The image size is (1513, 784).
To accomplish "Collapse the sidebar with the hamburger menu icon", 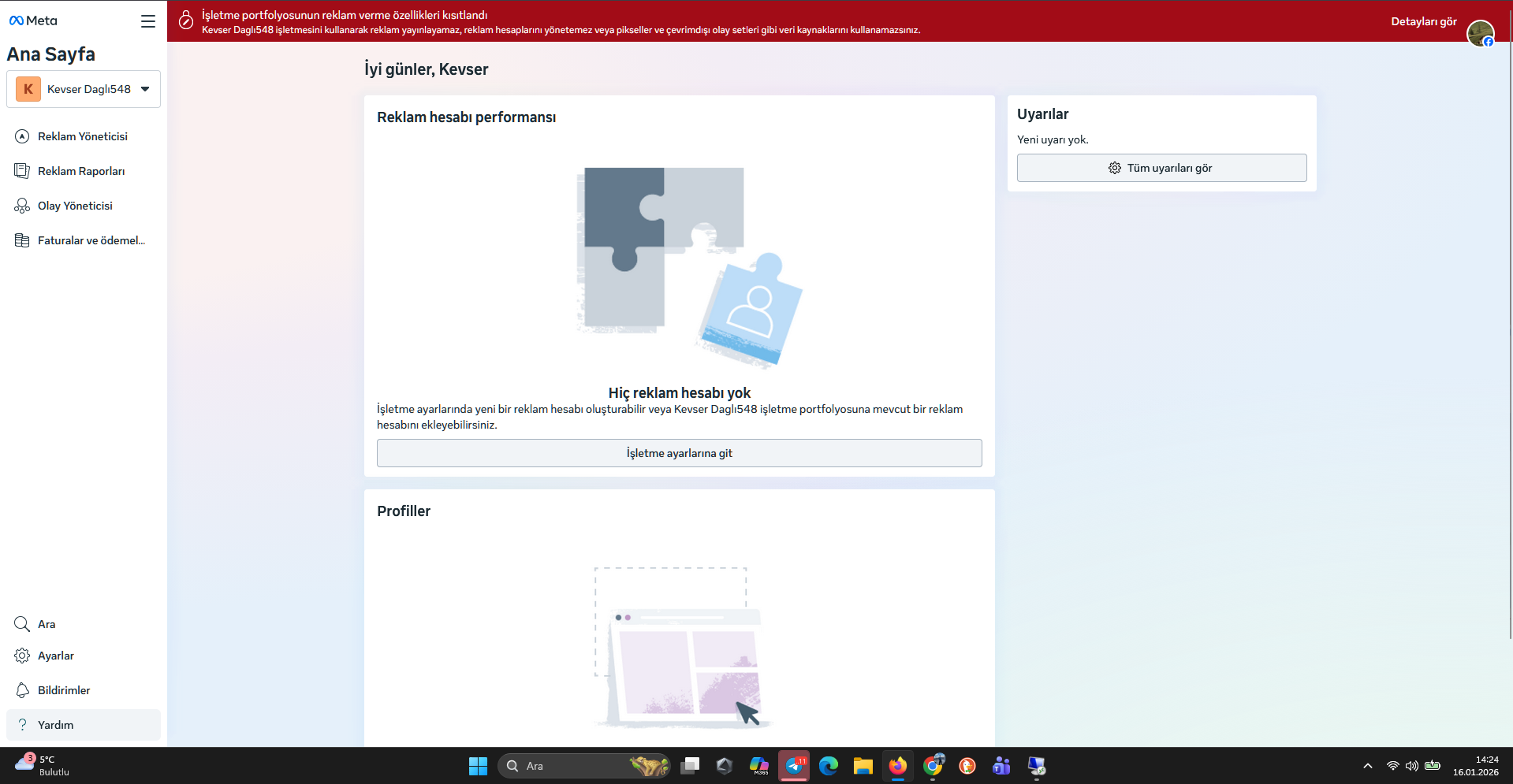I will 148,21.
